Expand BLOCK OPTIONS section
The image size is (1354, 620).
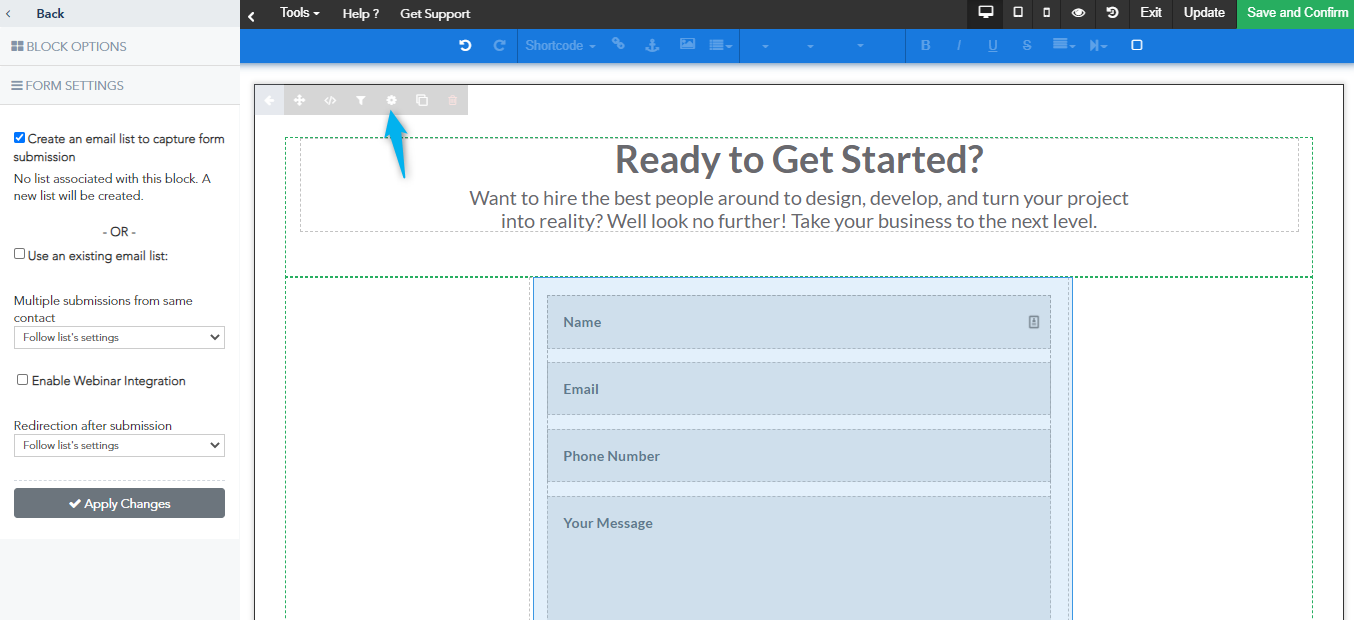[x=120, y=46]
